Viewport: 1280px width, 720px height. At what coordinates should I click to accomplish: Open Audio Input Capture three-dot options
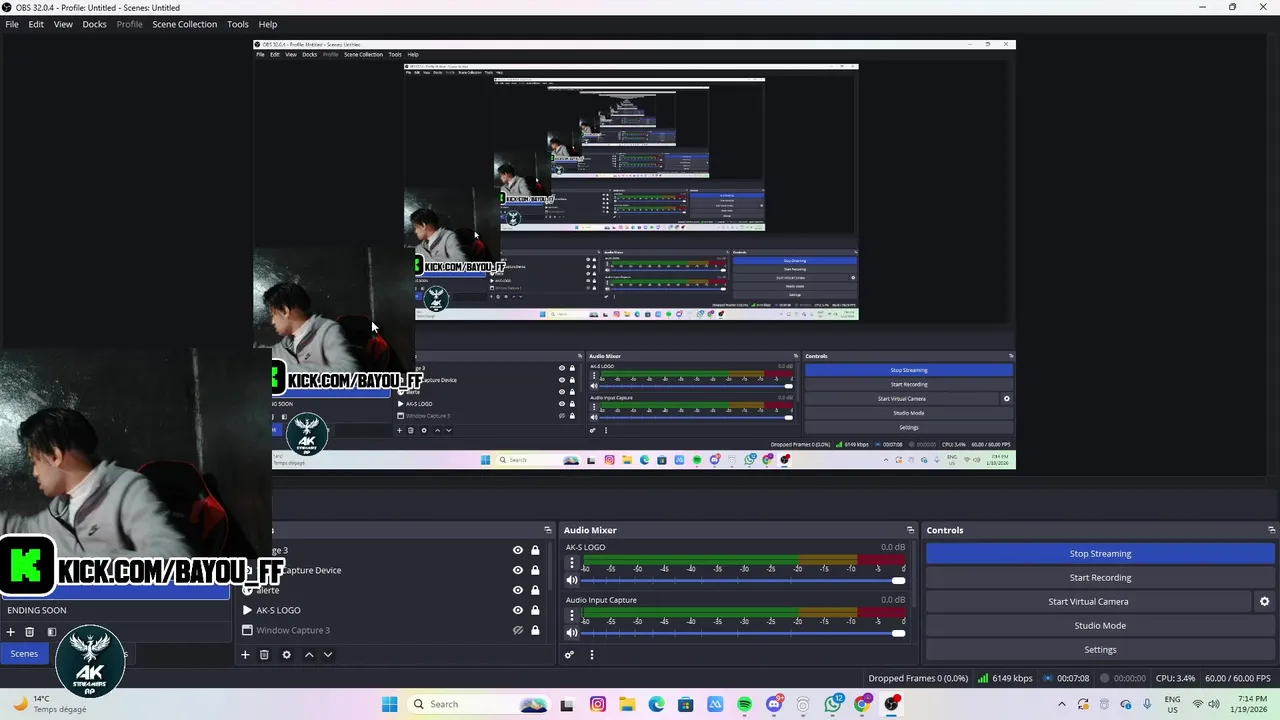coord(572,615)
